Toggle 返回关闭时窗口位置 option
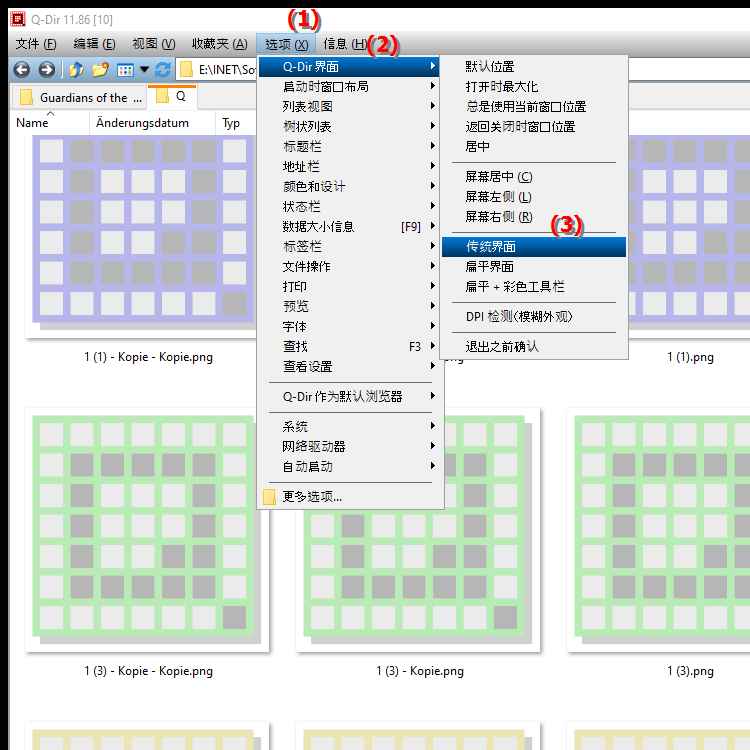750x750 pixels. tap(534, 127)
